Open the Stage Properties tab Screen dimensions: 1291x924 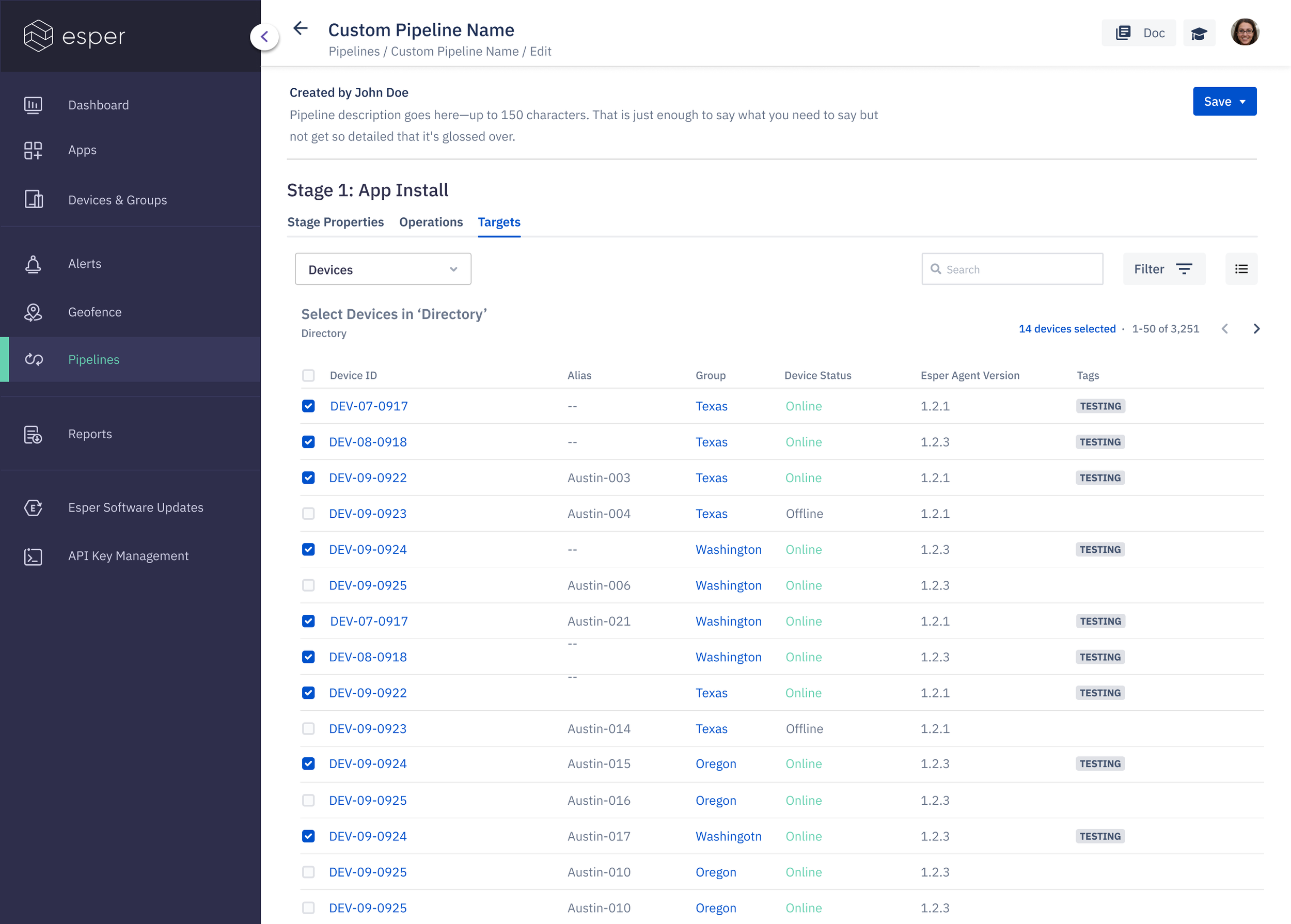point(335,222)
